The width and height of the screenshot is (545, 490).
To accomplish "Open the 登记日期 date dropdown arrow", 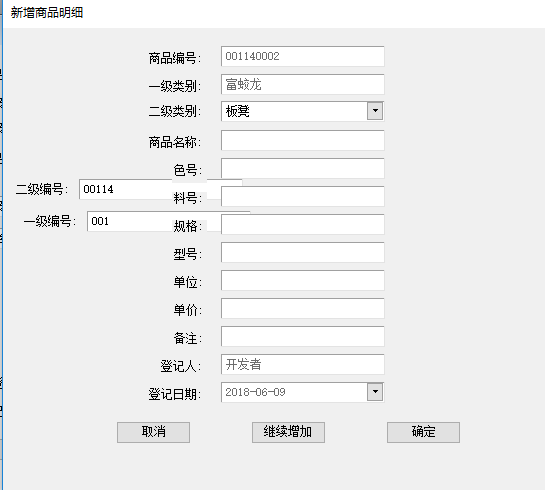I will click(375, 392).
